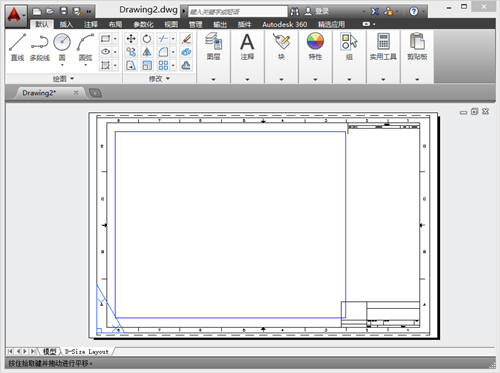Select the Hatch draw tool

(105, 65)
